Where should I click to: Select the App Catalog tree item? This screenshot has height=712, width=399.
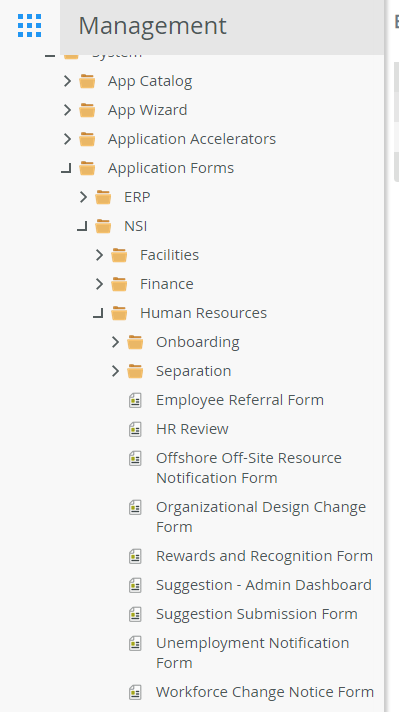coord(150,81)
